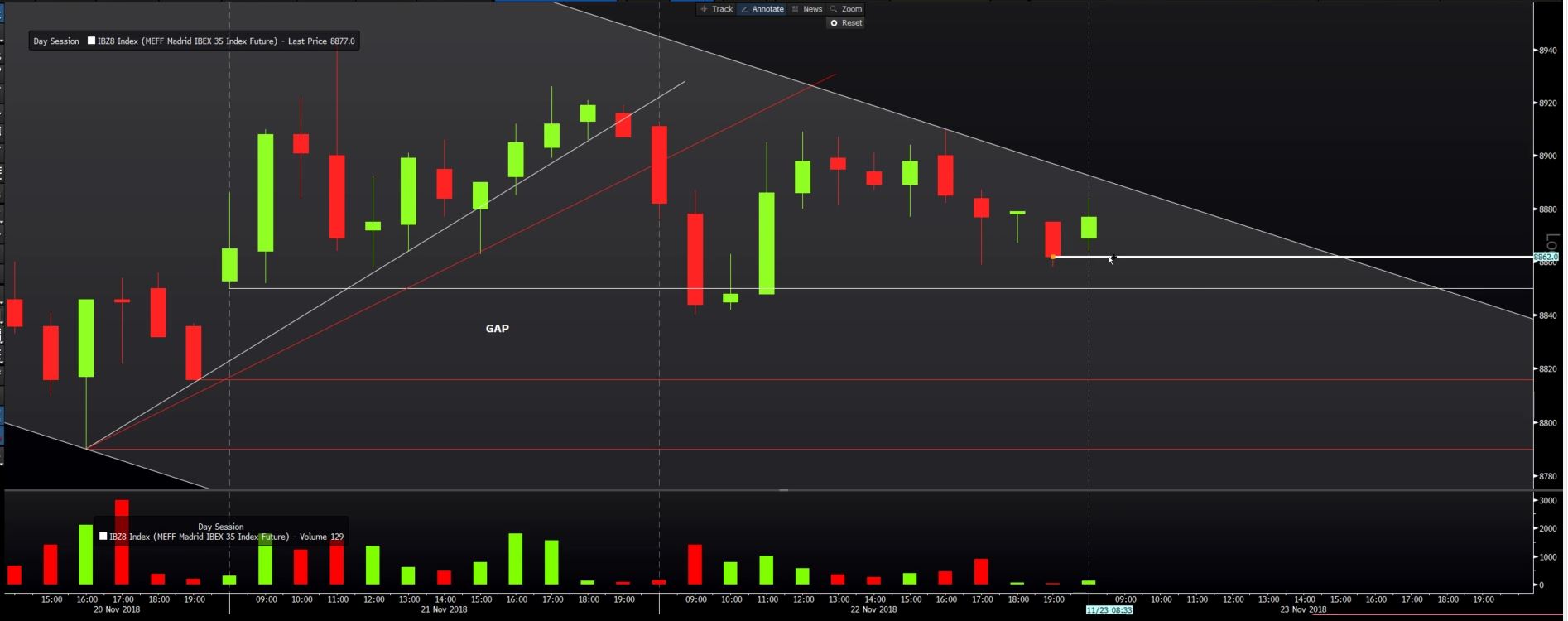Open the News overlay icon

pyautogui.click(x=796, y=9)
